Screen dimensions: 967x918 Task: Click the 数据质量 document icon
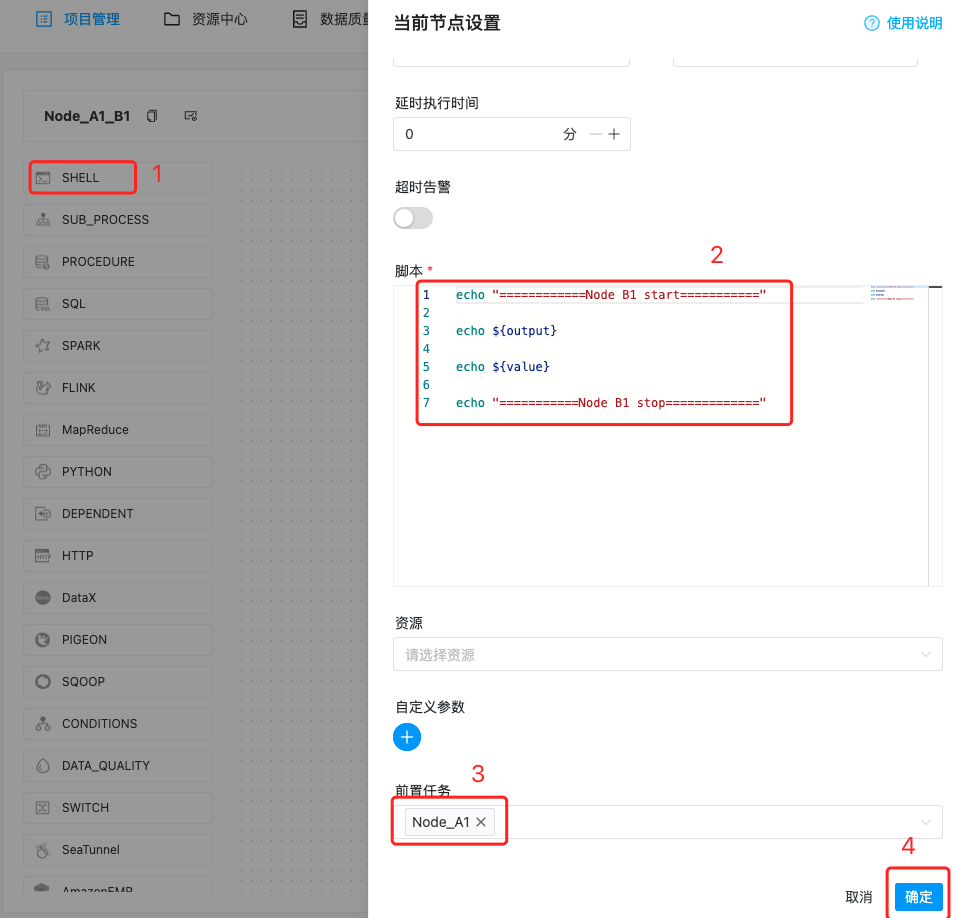point(300,19)
